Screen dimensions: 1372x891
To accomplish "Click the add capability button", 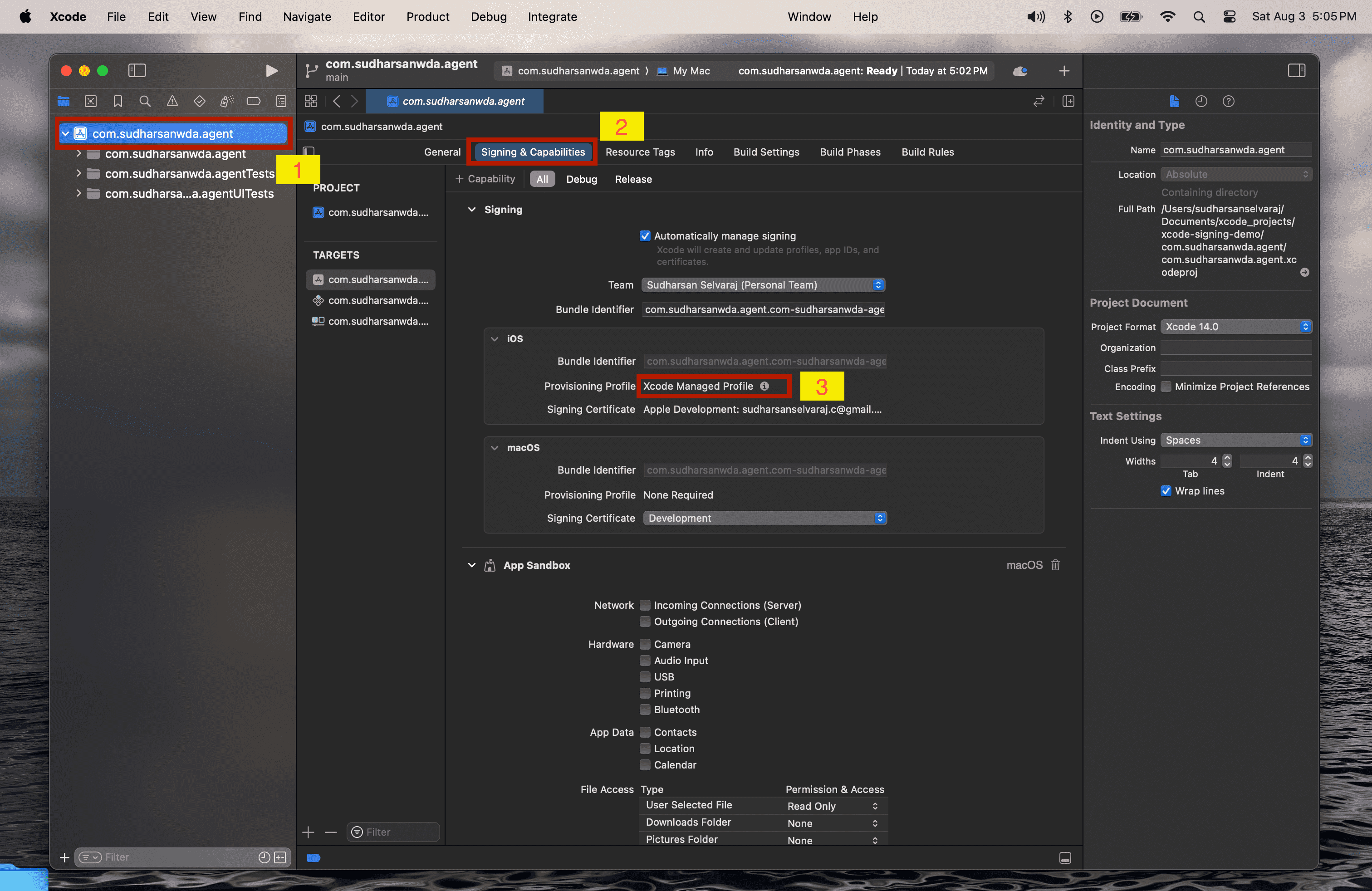I will 484,178.
